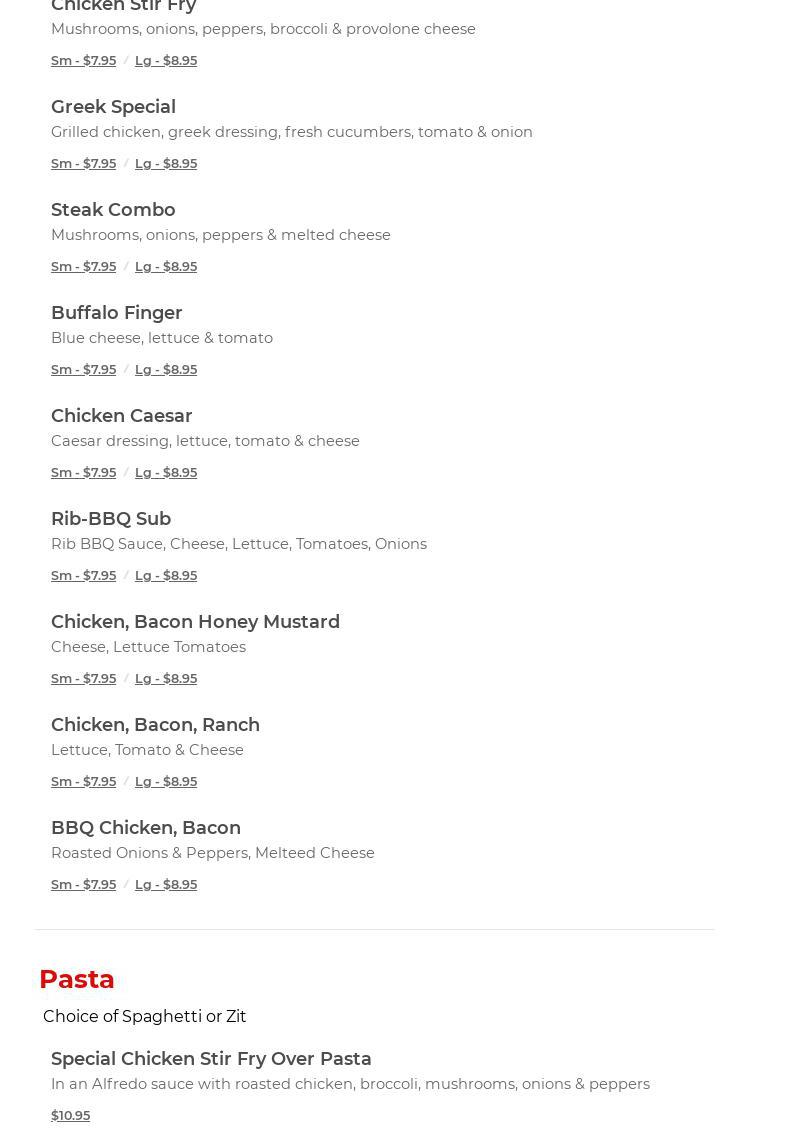Select large Rib-BBQ Sub price link
This screenshot has height=1137, width=785.
coord(166,575)
